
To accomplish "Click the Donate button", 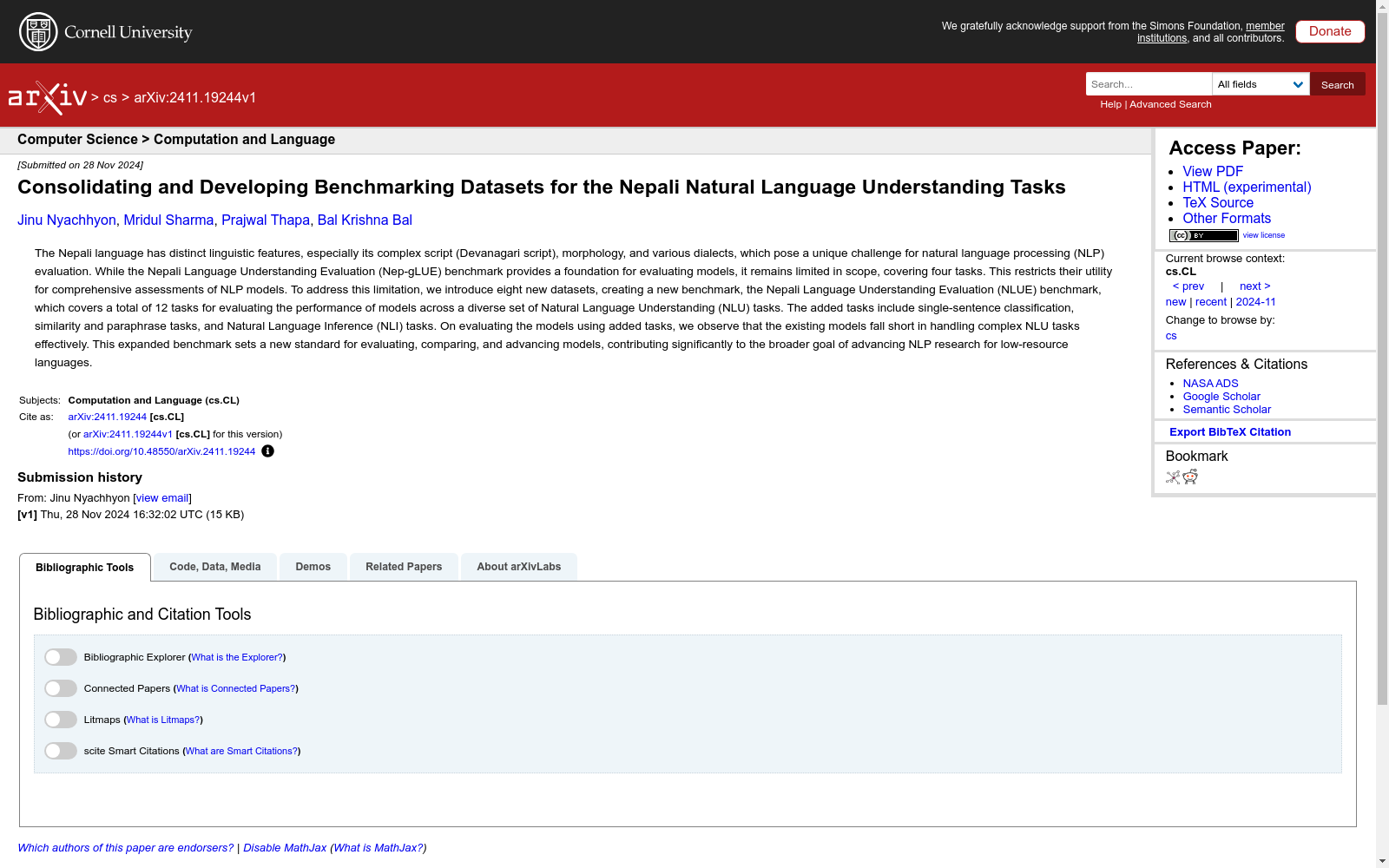I will (x=1330, y=31).
